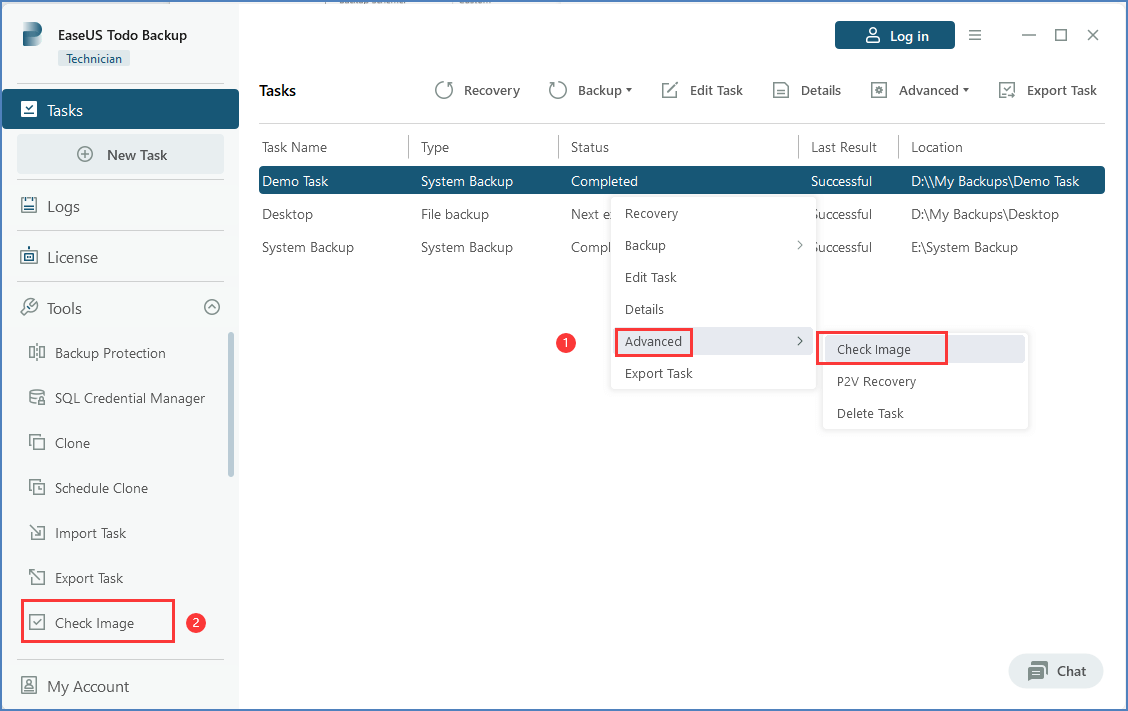Click the New Task button
This screenshot has height=711, width=1128.
(x=121, y=155)
